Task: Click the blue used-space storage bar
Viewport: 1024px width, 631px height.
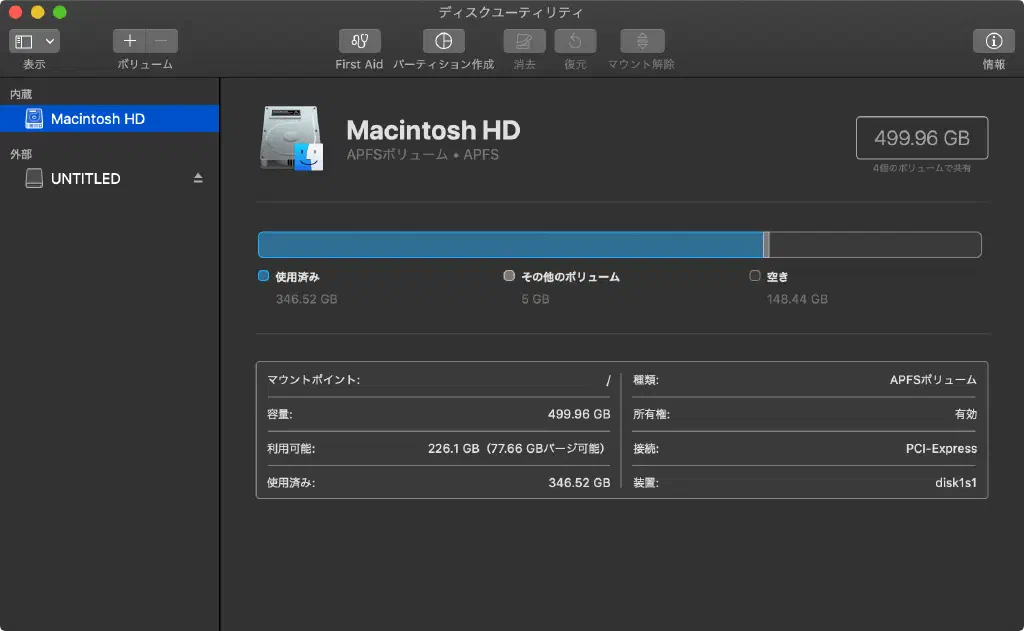Action: point(510,245)
